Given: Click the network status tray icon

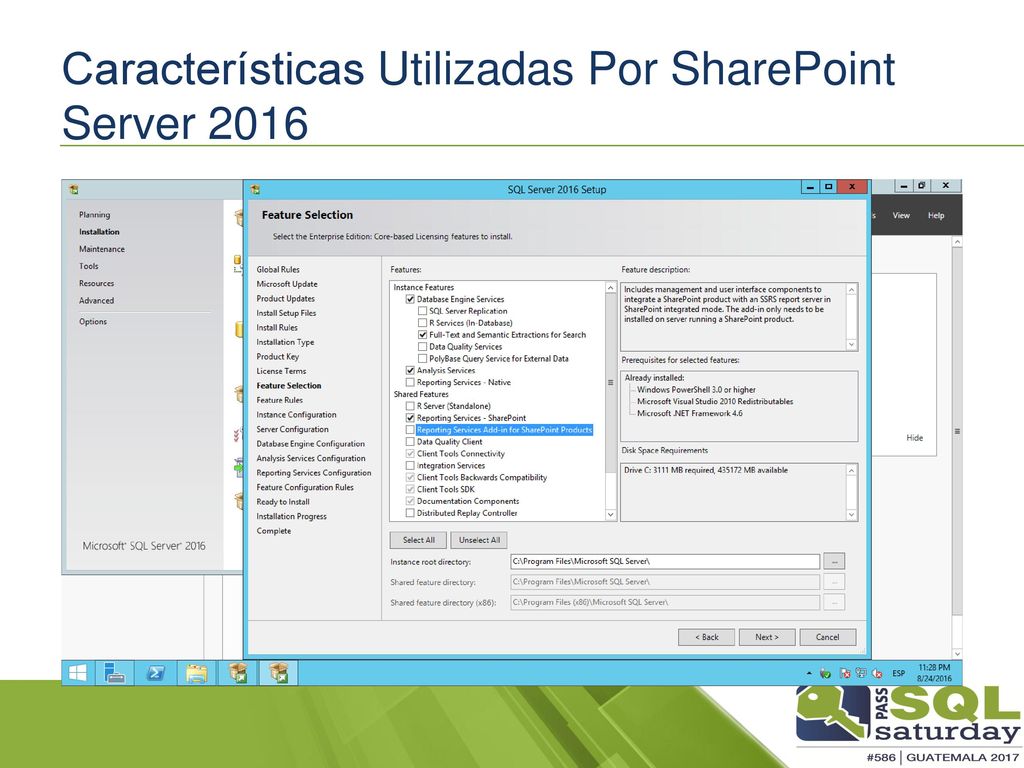Looking at the screenshot, I should pos(861,673).
